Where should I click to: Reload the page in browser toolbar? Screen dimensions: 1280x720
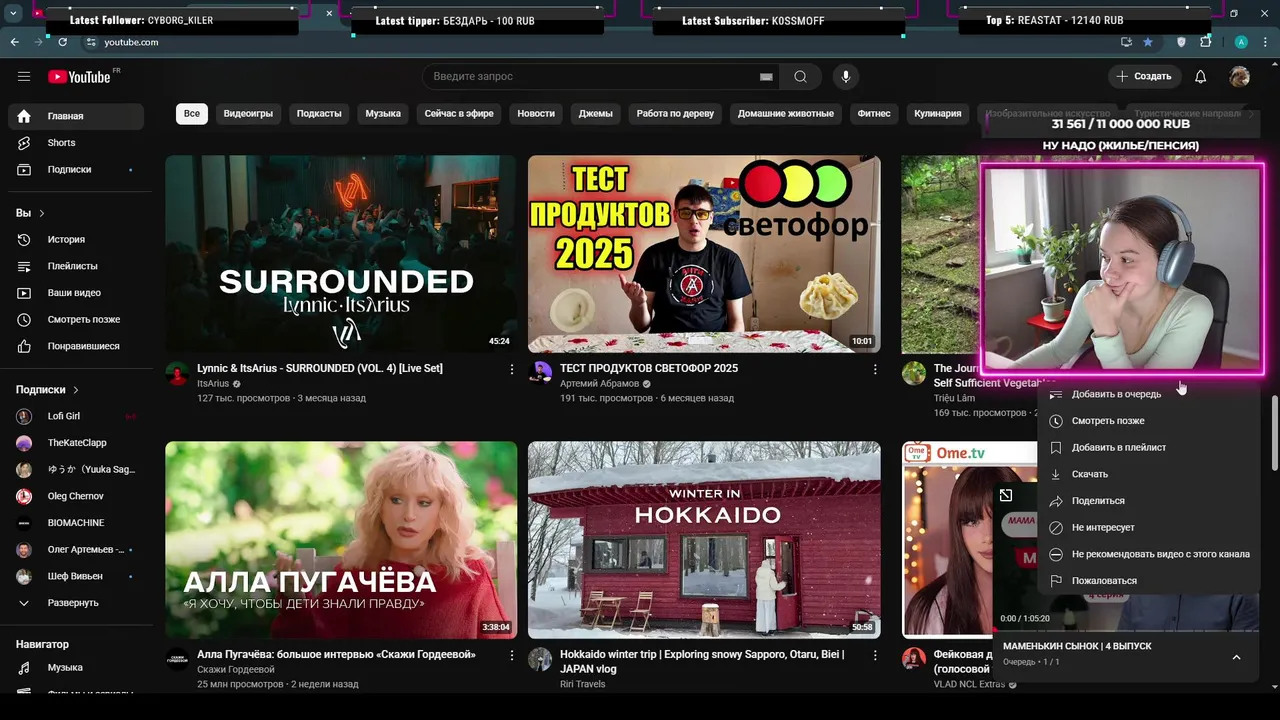[x=63, y=42]
